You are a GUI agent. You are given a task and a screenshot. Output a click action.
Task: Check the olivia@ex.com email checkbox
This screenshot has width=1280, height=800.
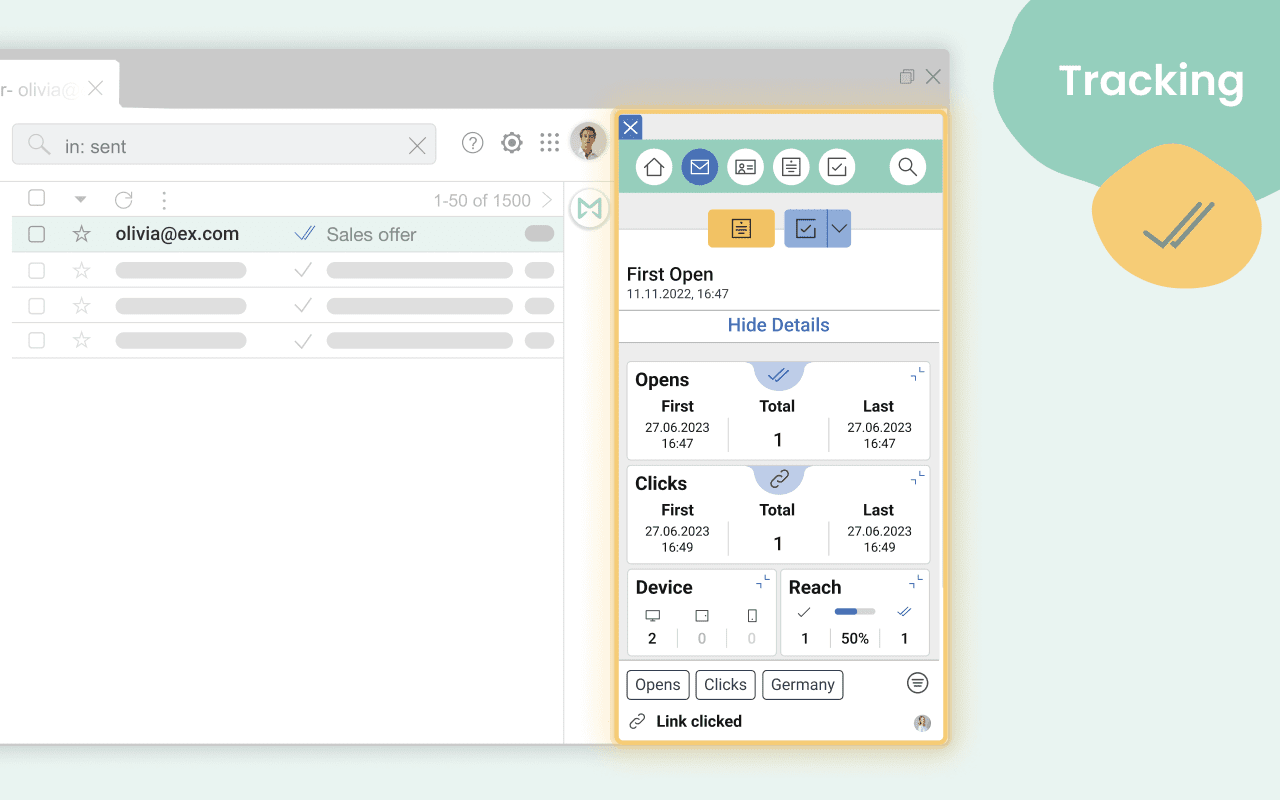click(37, 234)
